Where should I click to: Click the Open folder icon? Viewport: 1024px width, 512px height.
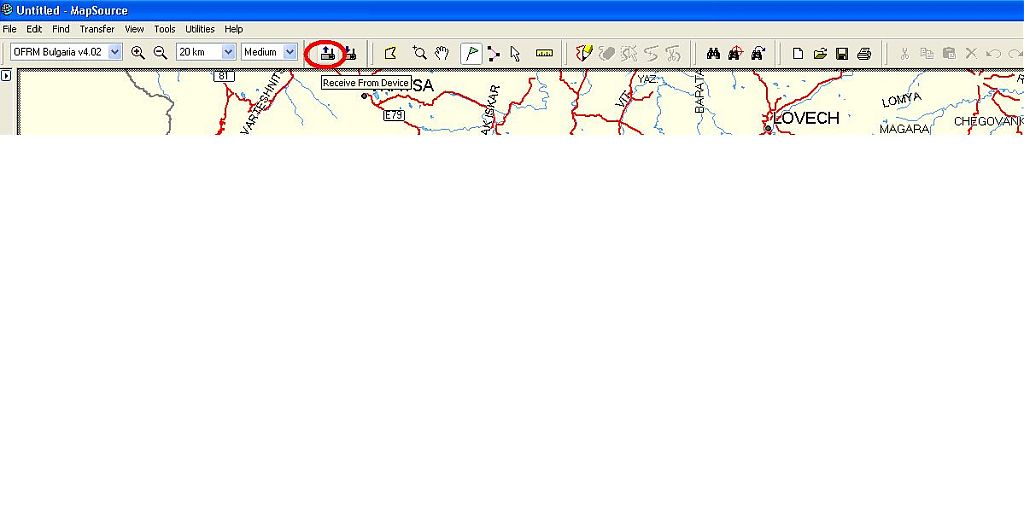click(820, 54)
